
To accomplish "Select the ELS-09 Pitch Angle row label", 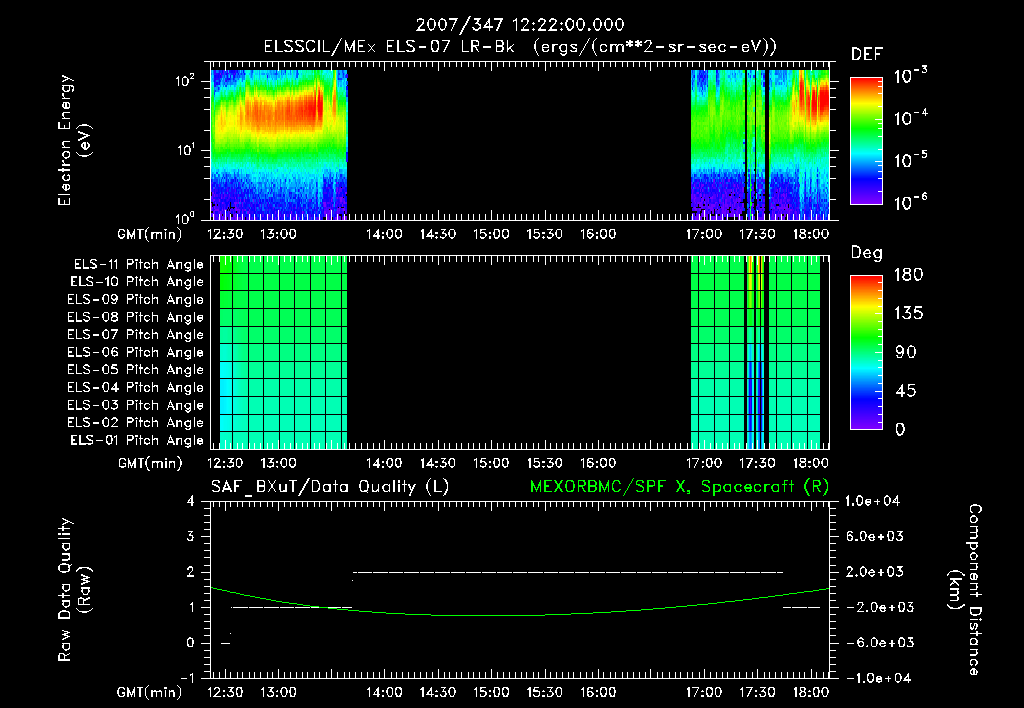I will [x=136, y=300].
